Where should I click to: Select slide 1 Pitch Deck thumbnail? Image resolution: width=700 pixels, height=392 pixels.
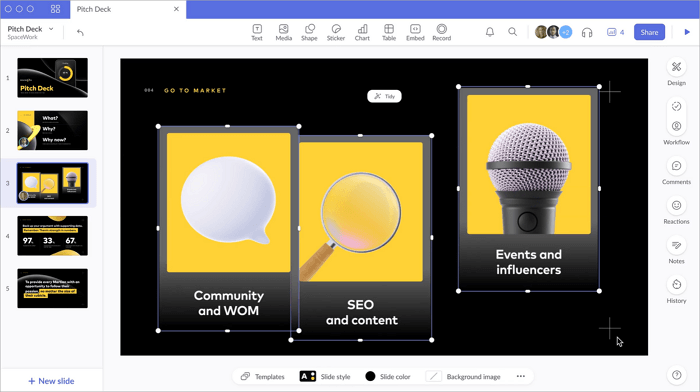(53, 78)
